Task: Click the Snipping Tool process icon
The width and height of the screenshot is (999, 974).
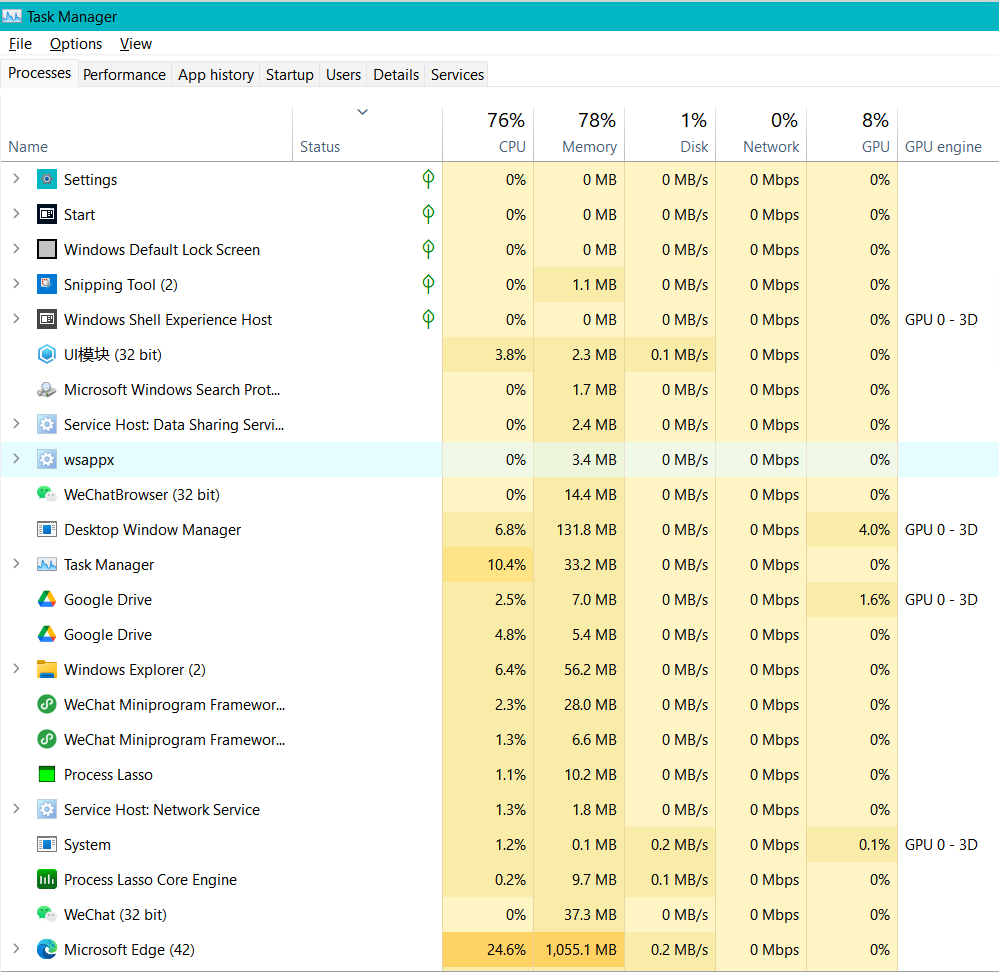Action: [47, 285]
